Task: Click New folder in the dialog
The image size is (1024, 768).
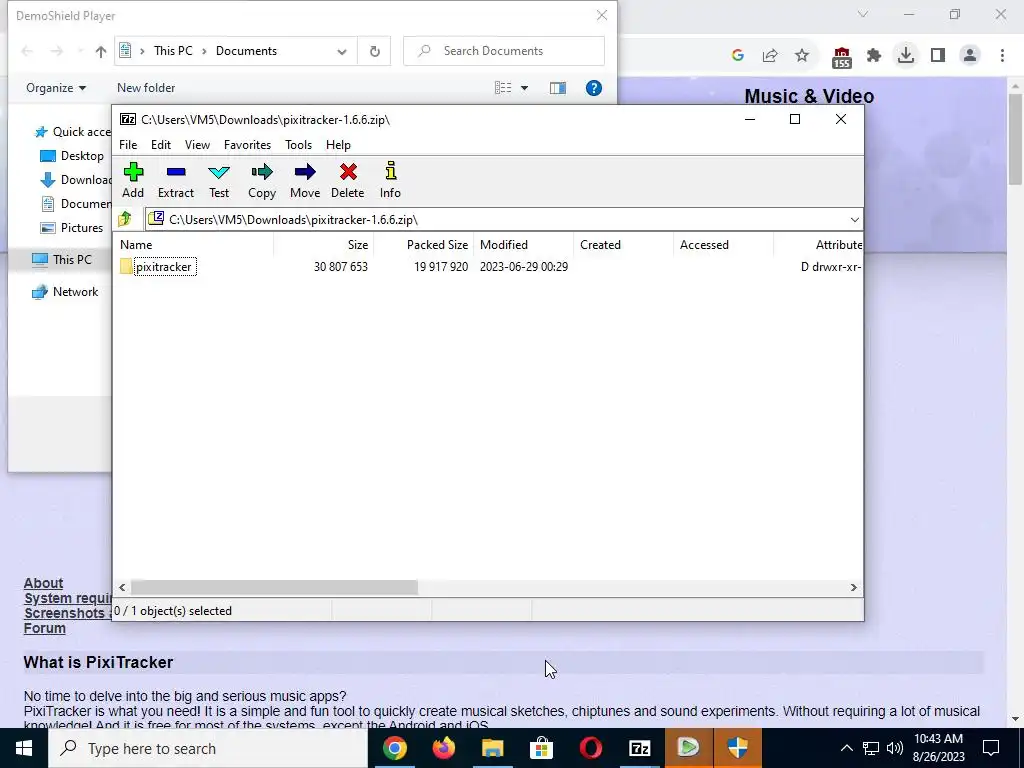Action: pos(146,88)
